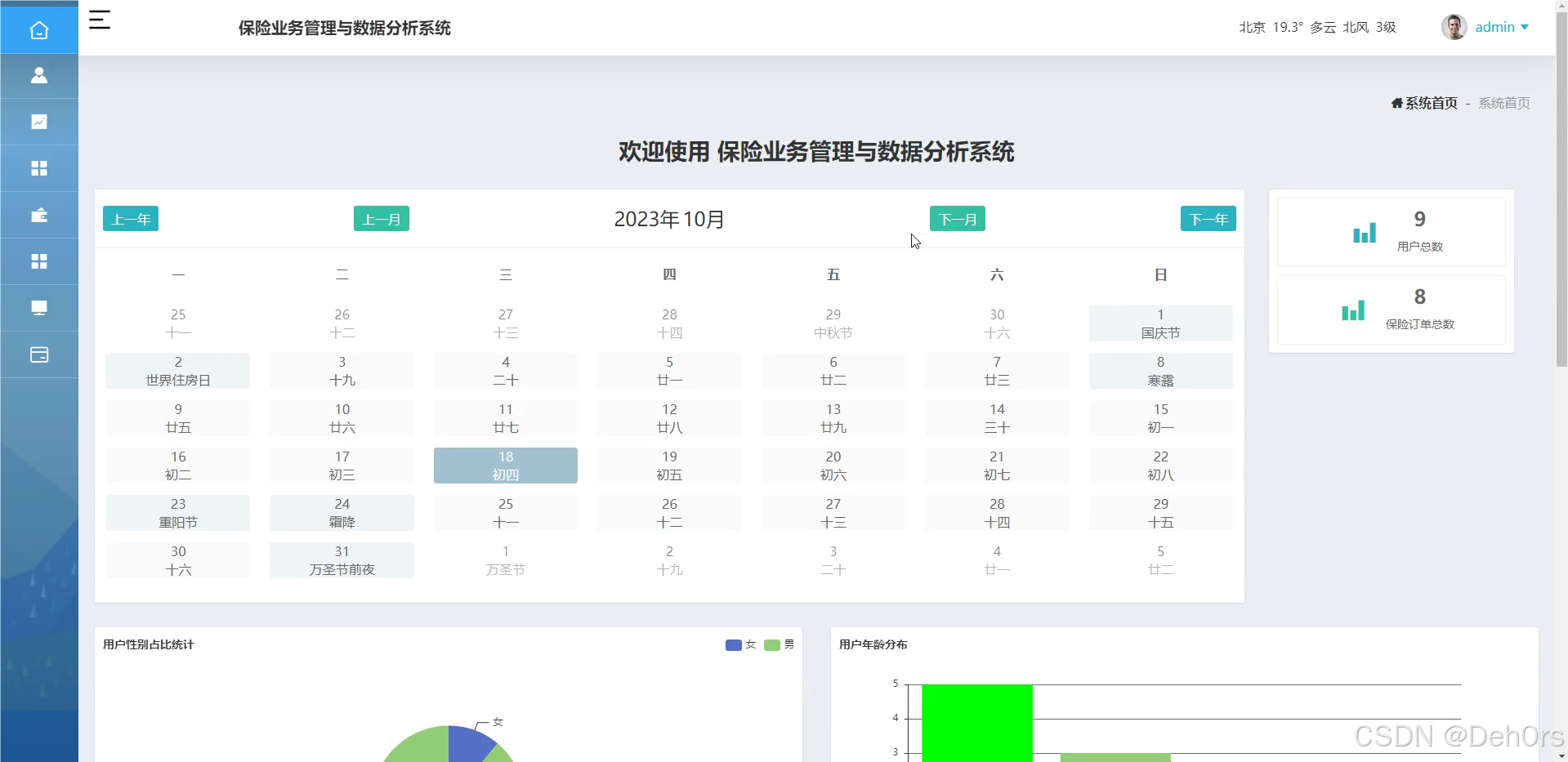Select October 30 十六 date
Viewport: 1568px width, 762px height.
pyautogui.click(x=178, y=560)
